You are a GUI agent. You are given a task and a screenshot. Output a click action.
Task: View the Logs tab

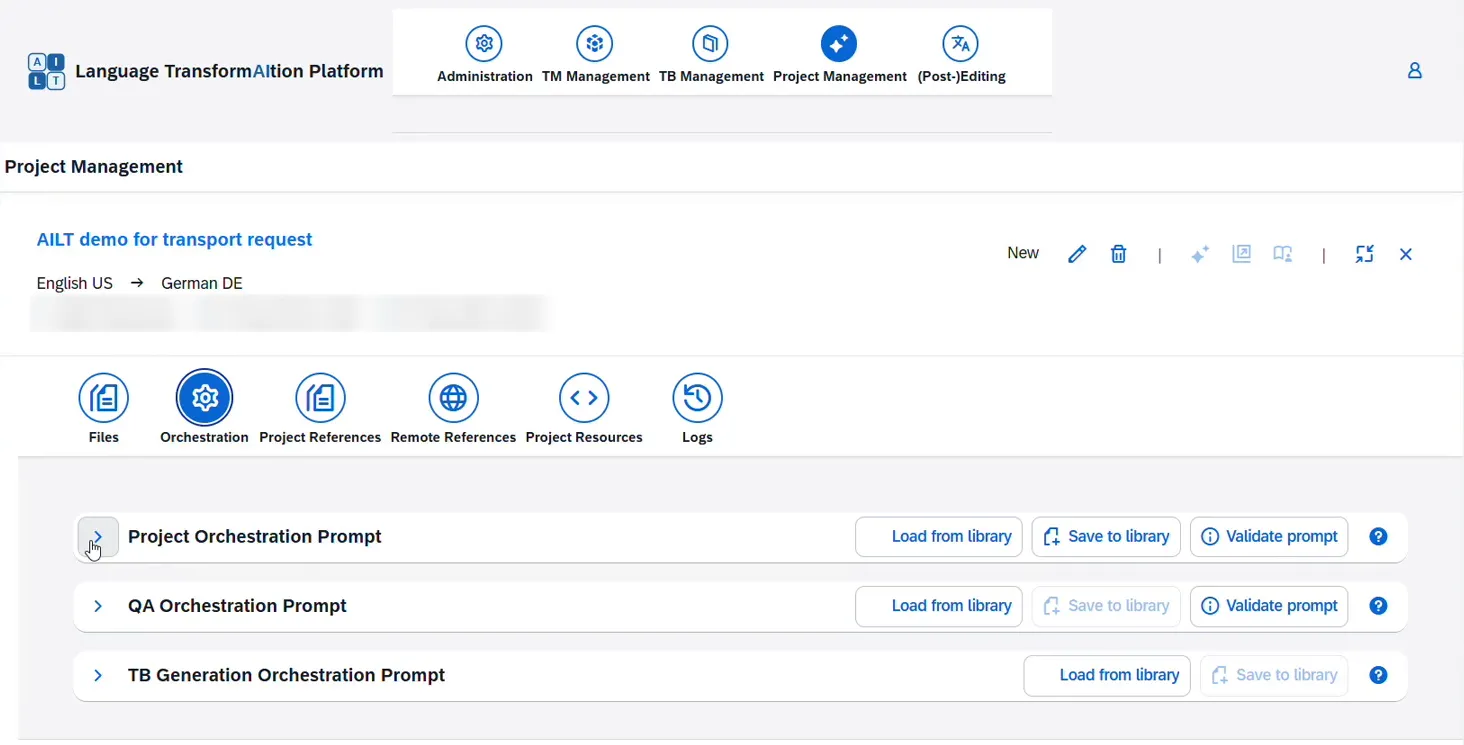[x=697, y=399]
